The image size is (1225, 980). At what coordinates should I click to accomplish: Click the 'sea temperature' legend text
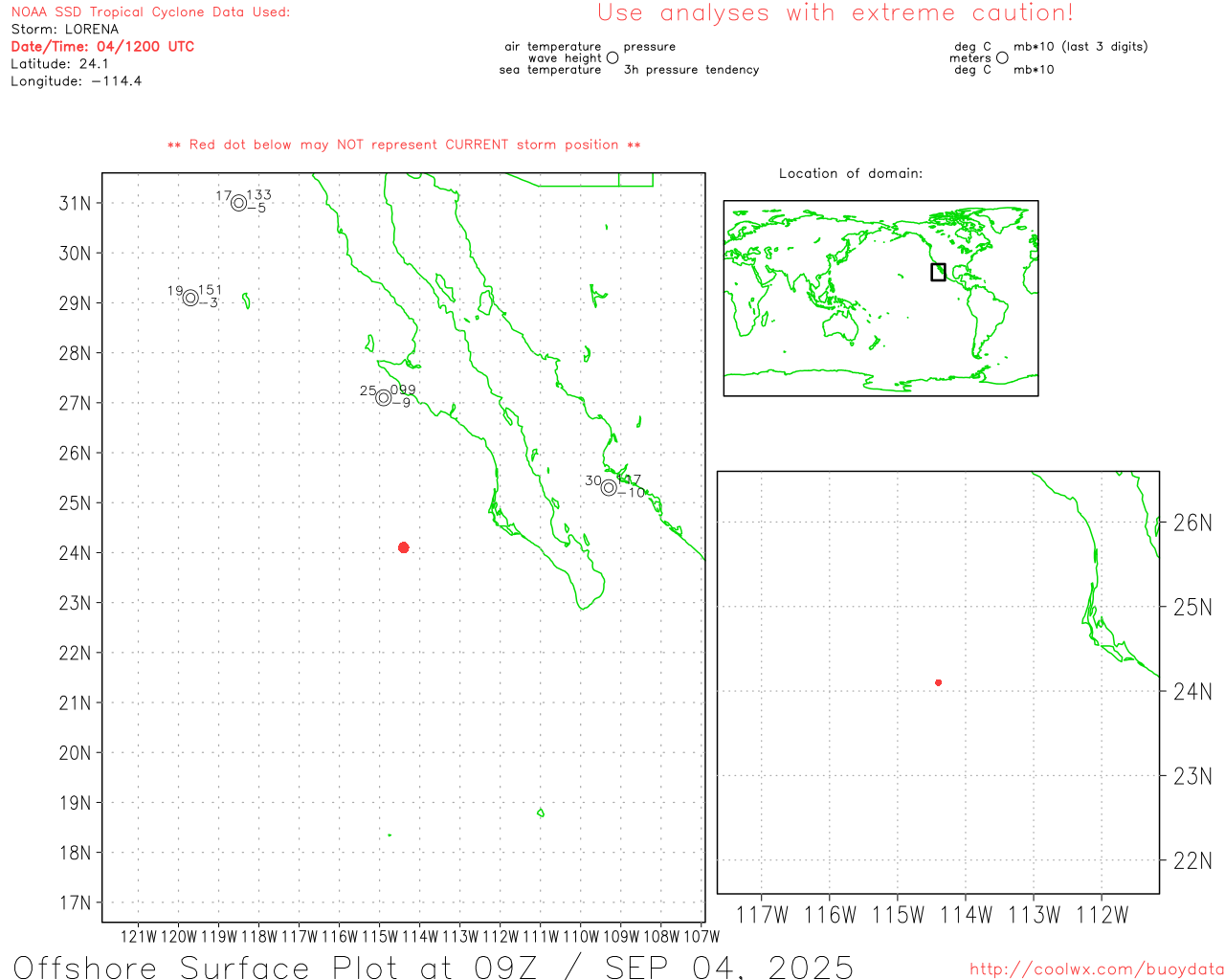[550, 70]
